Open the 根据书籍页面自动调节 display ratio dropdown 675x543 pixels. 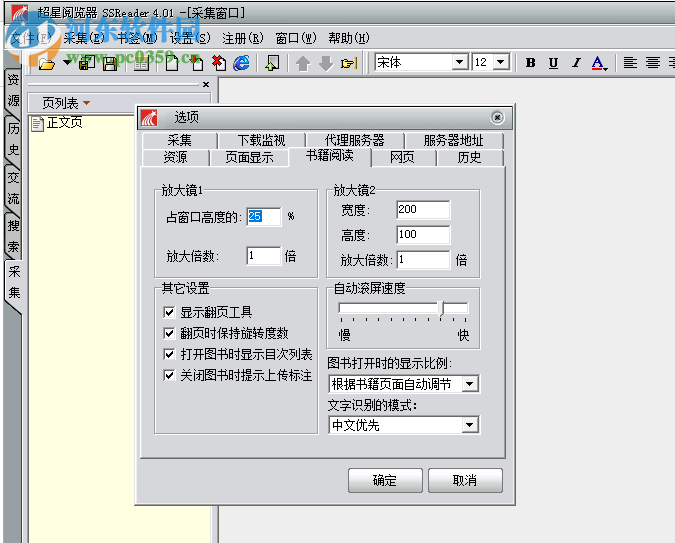click(x=470, y=384)
